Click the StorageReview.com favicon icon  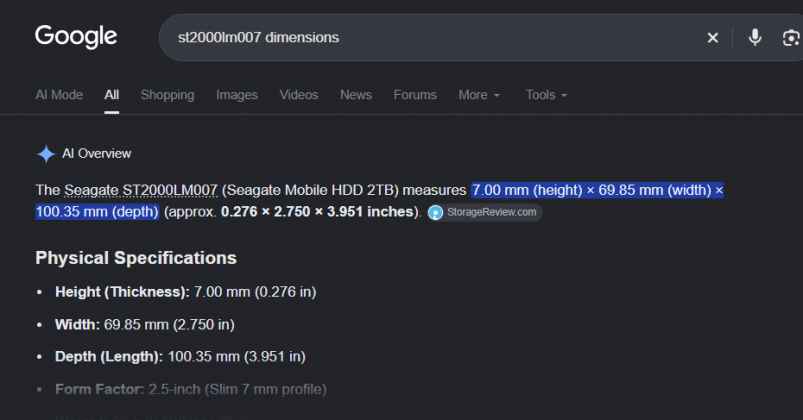click(435, 213)
